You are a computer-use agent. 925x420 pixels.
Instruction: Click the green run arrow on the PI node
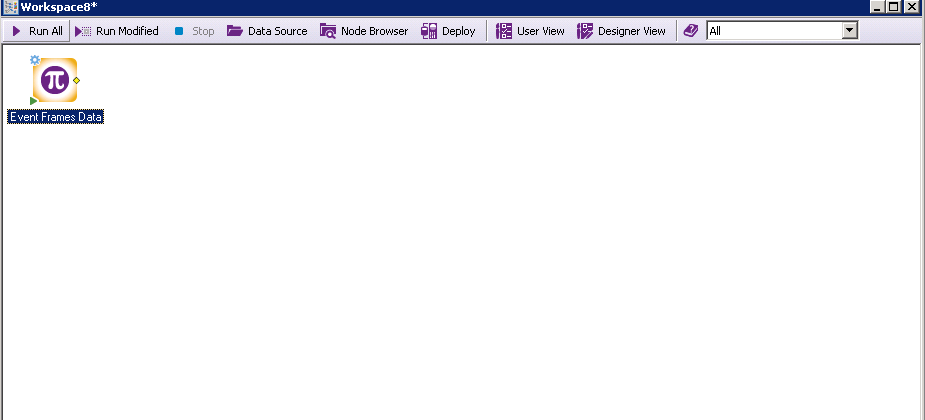[34, 101]
